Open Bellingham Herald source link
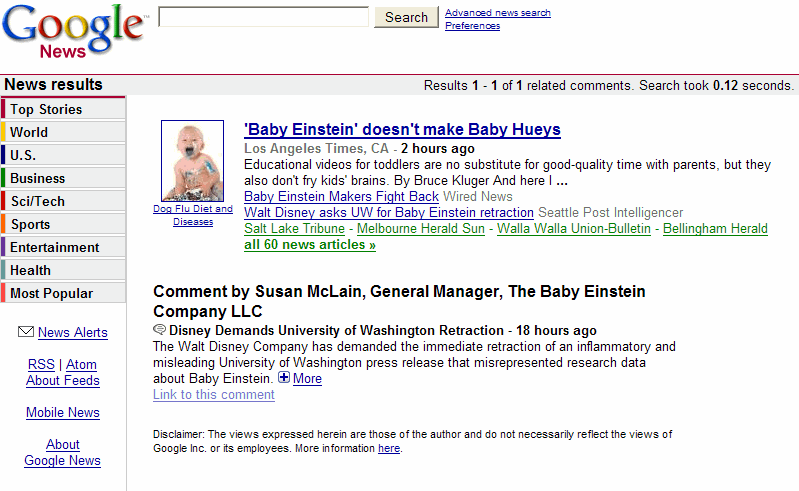This screenshot has height=491, width=799. tap(715, 229)
